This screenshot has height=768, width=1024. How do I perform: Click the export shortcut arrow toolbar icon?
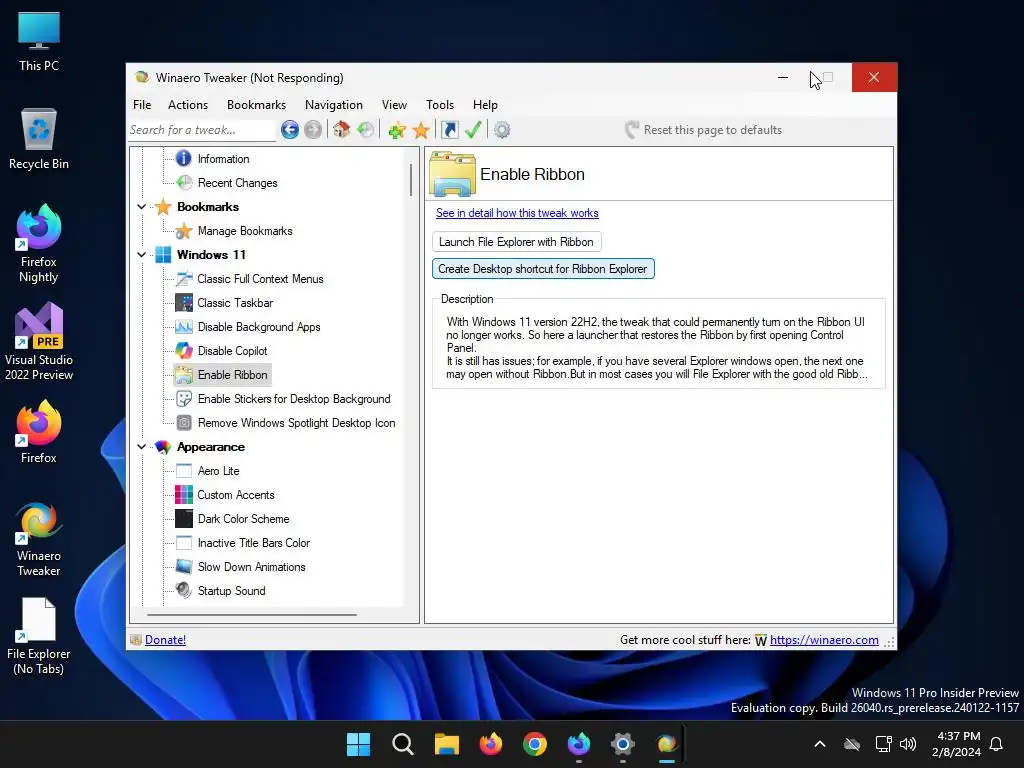coord(450,130)
